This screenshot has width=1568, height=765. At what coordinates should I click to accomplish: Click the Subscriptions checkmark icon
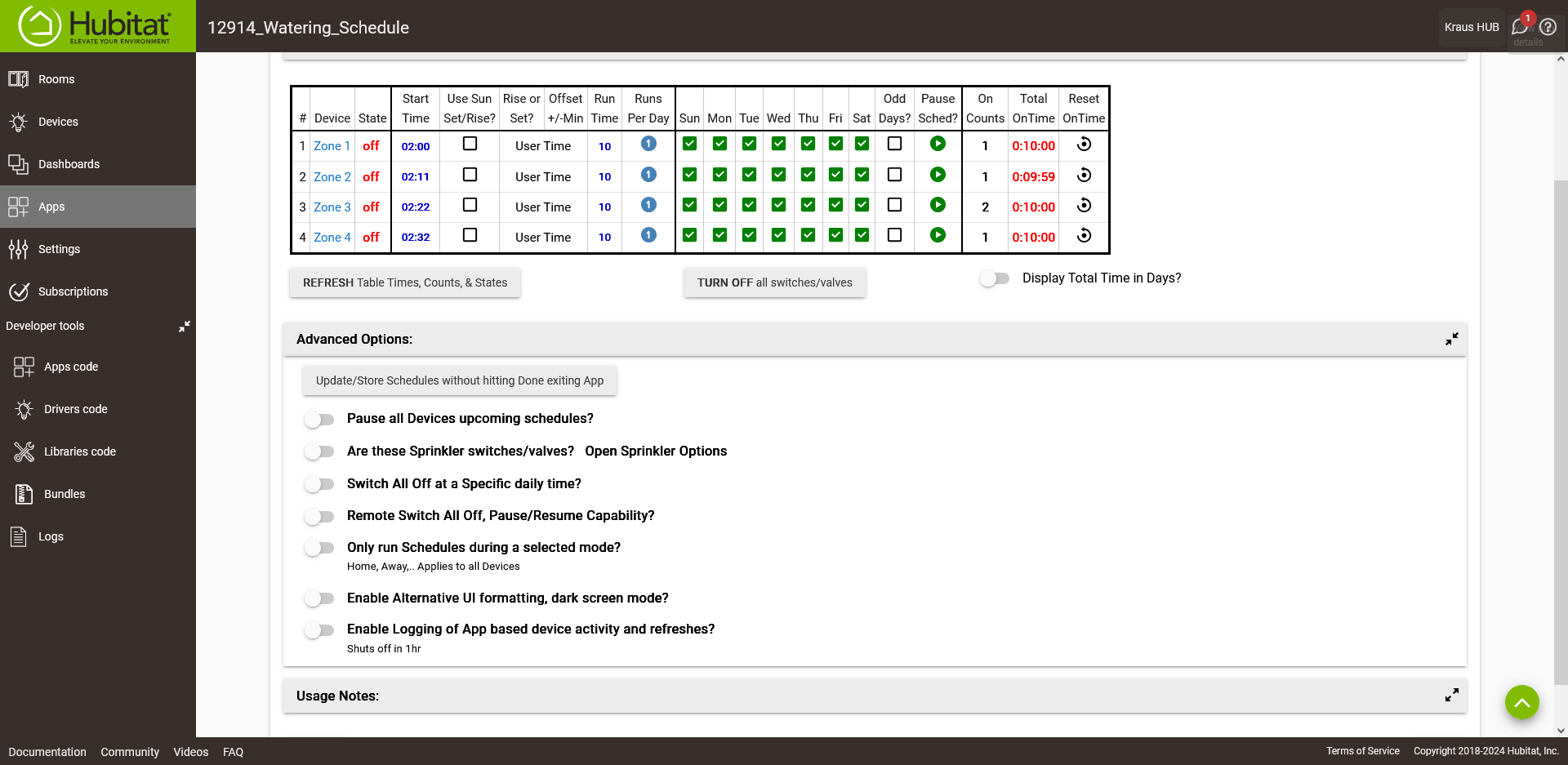(18, 291)
